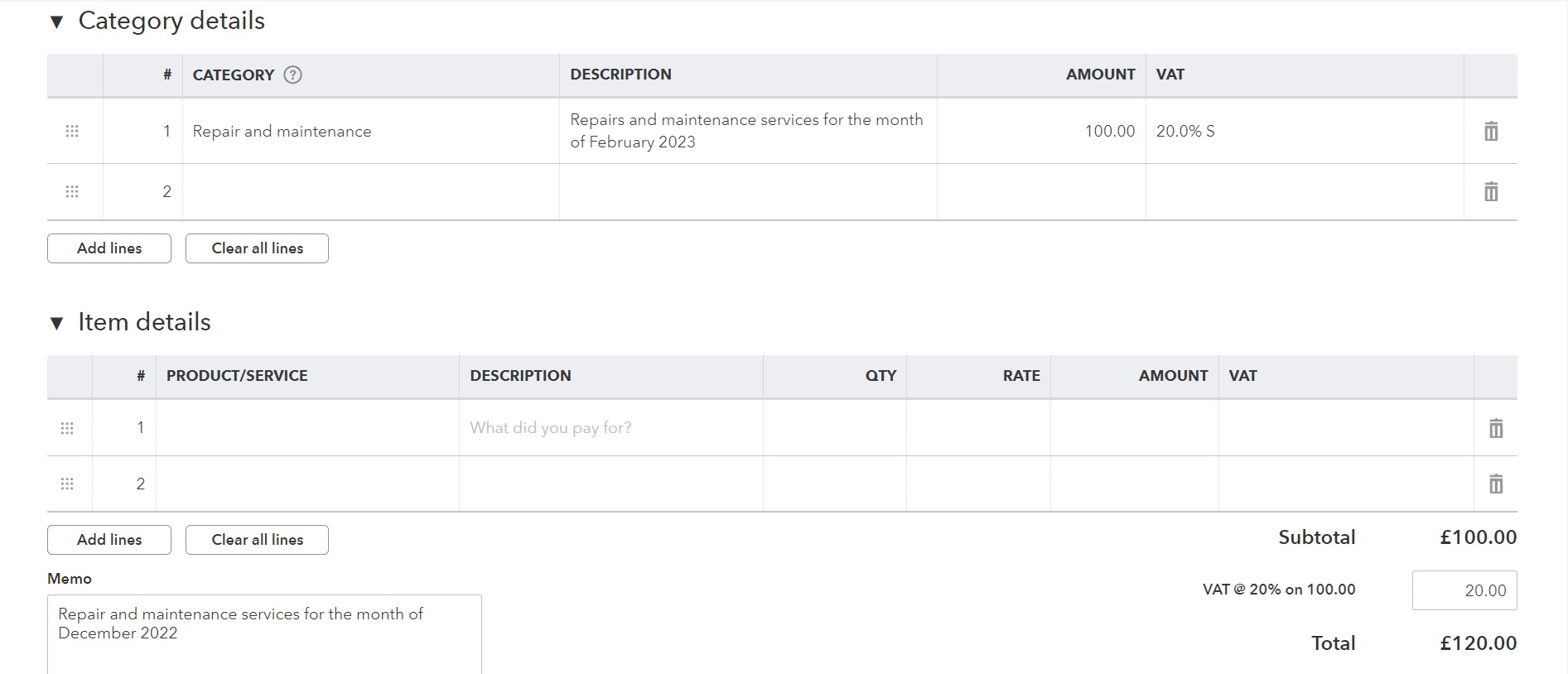Delete item details line 1 trash icon

1495,428
